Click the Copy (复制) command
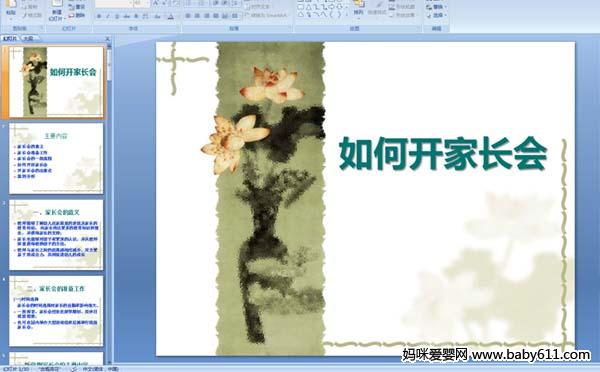Screen dimensions: 600x372 coord(30,7)
